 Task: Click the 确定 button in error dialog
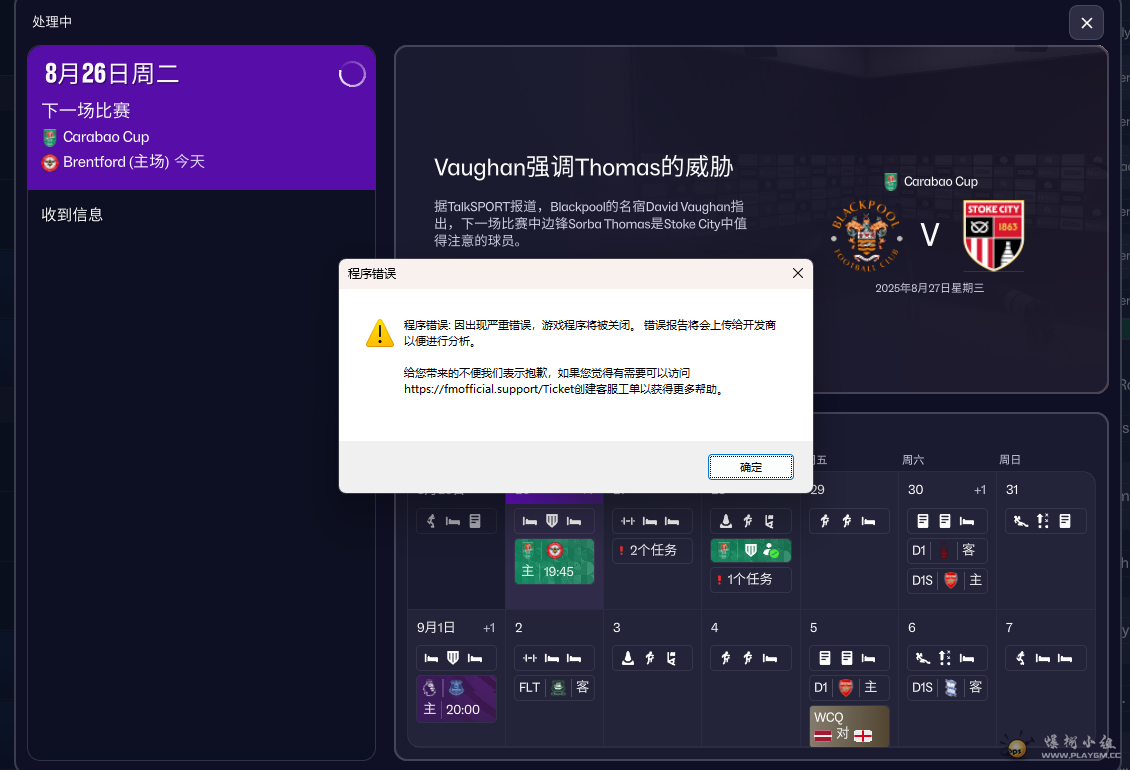click(x=750, y=467)
